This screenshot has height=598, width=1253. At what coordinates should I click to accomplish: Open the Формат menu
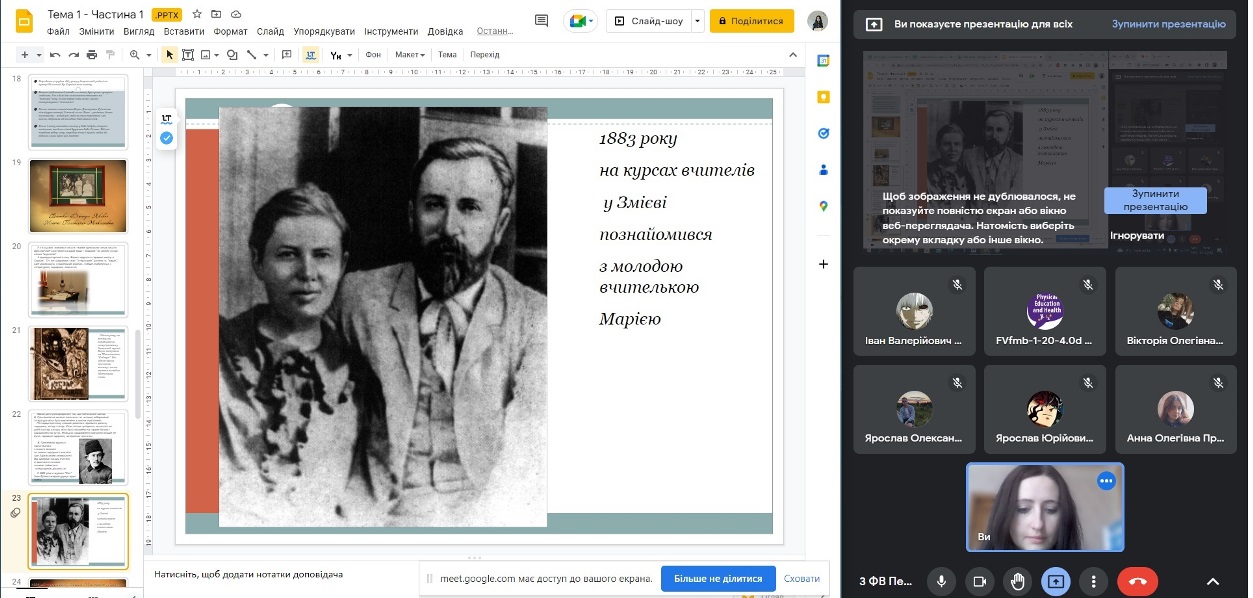click(230, 32)
